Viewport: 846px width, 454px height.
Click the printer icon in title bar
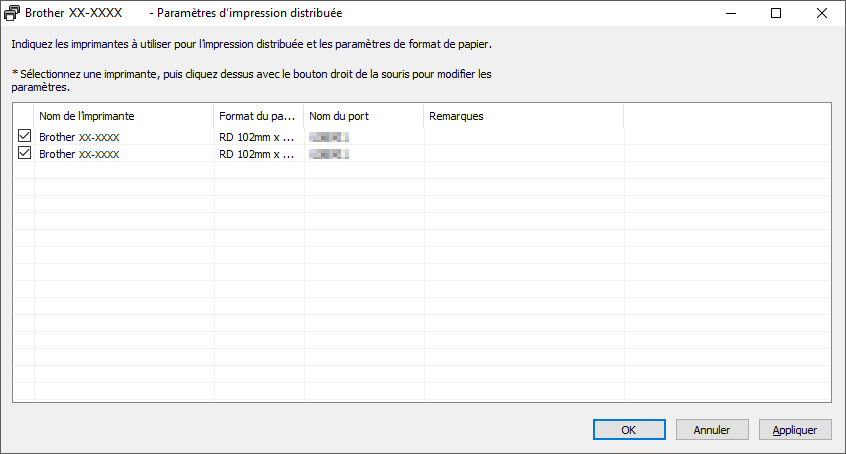(x=12, y=13)
